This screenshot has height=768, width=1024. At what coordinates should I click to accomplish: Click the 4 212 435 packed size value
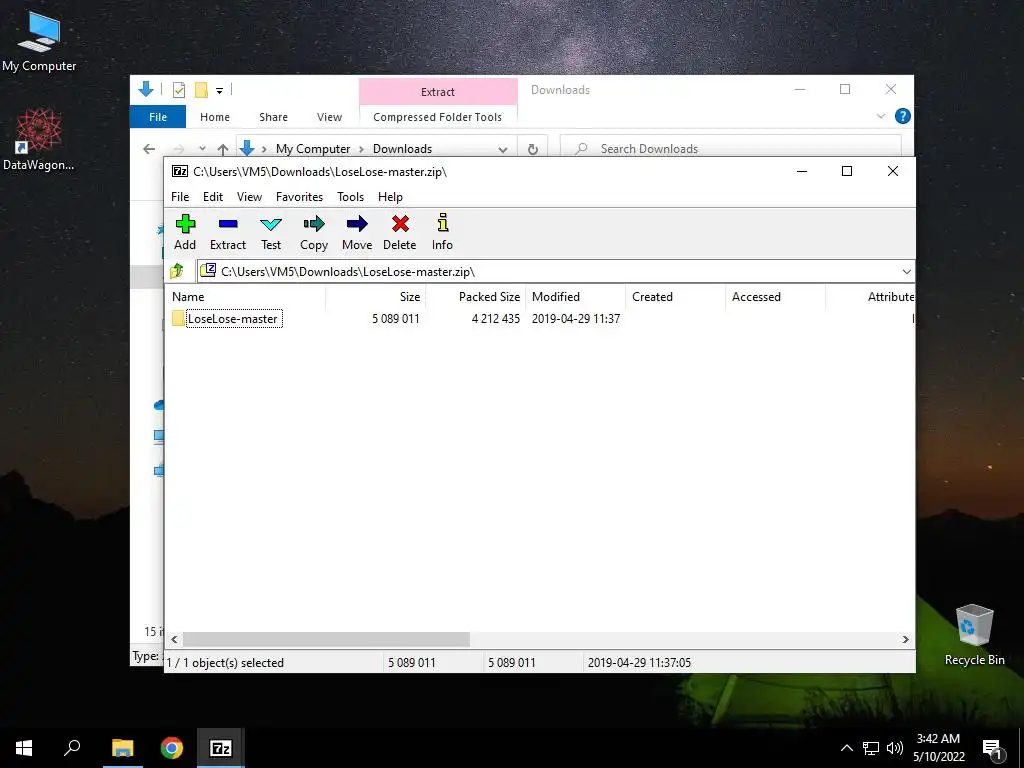point(496,319)
